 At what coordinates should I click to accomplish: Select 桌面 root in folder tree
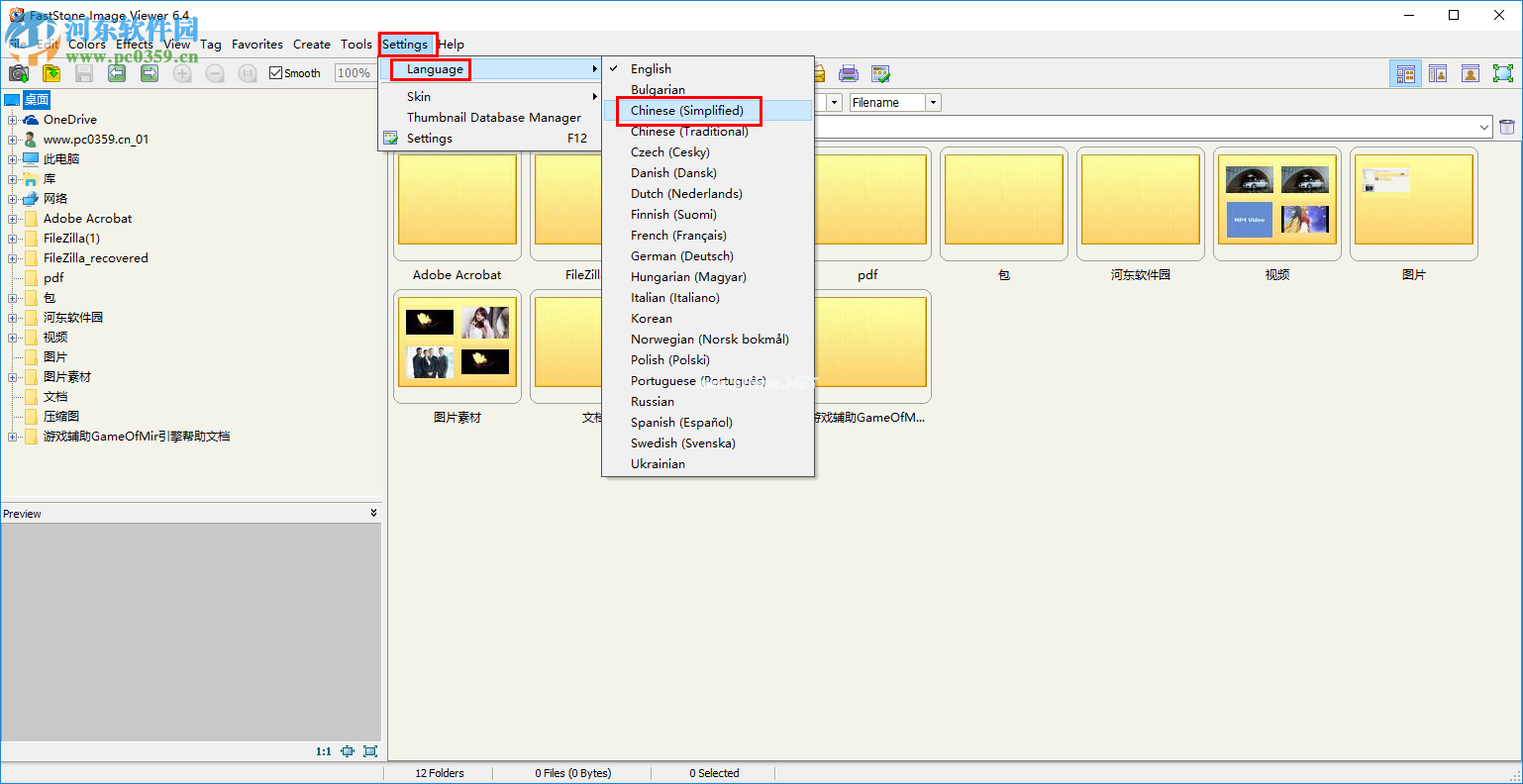click(x=37, y=100)
